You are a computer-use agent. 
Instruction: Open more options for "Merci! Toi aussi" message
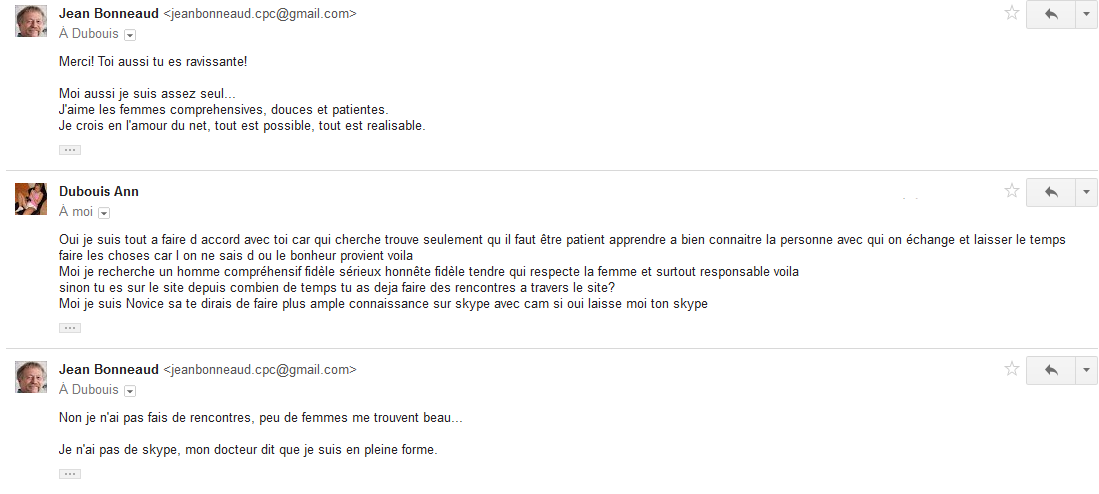pyautogui.click(x=1086, y=14)
